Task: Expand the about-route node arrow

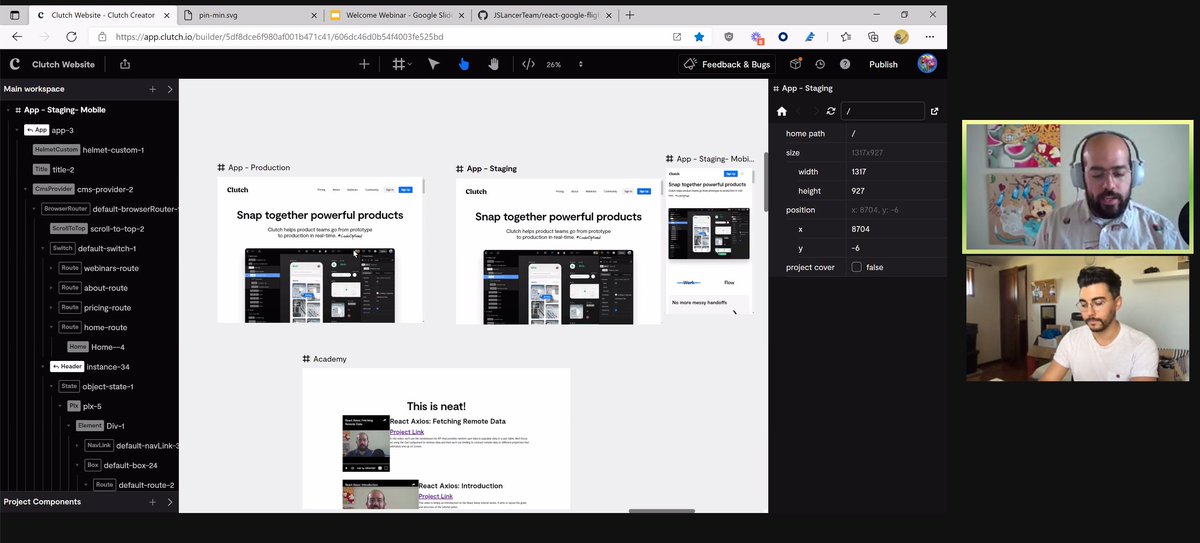Action: click(53, 288)
